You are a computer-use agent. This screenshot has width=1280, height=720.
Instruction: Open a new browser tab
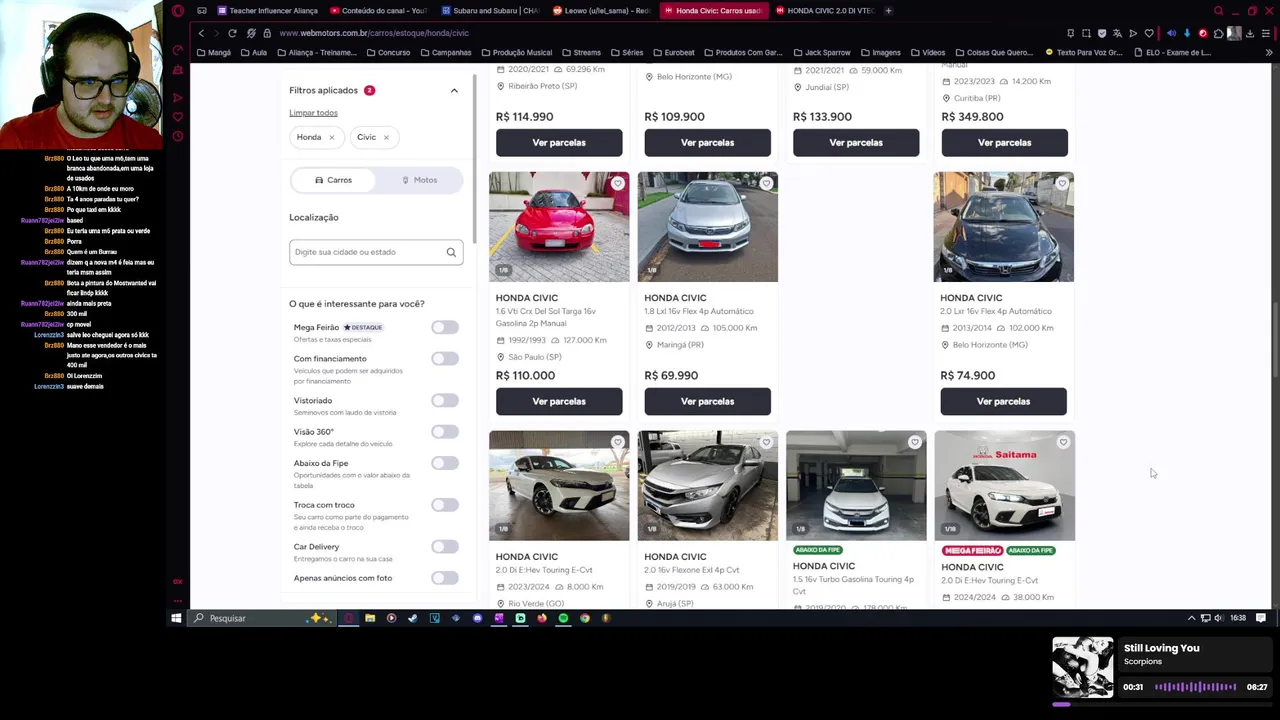pyautogui.click(x=888, y=11)
